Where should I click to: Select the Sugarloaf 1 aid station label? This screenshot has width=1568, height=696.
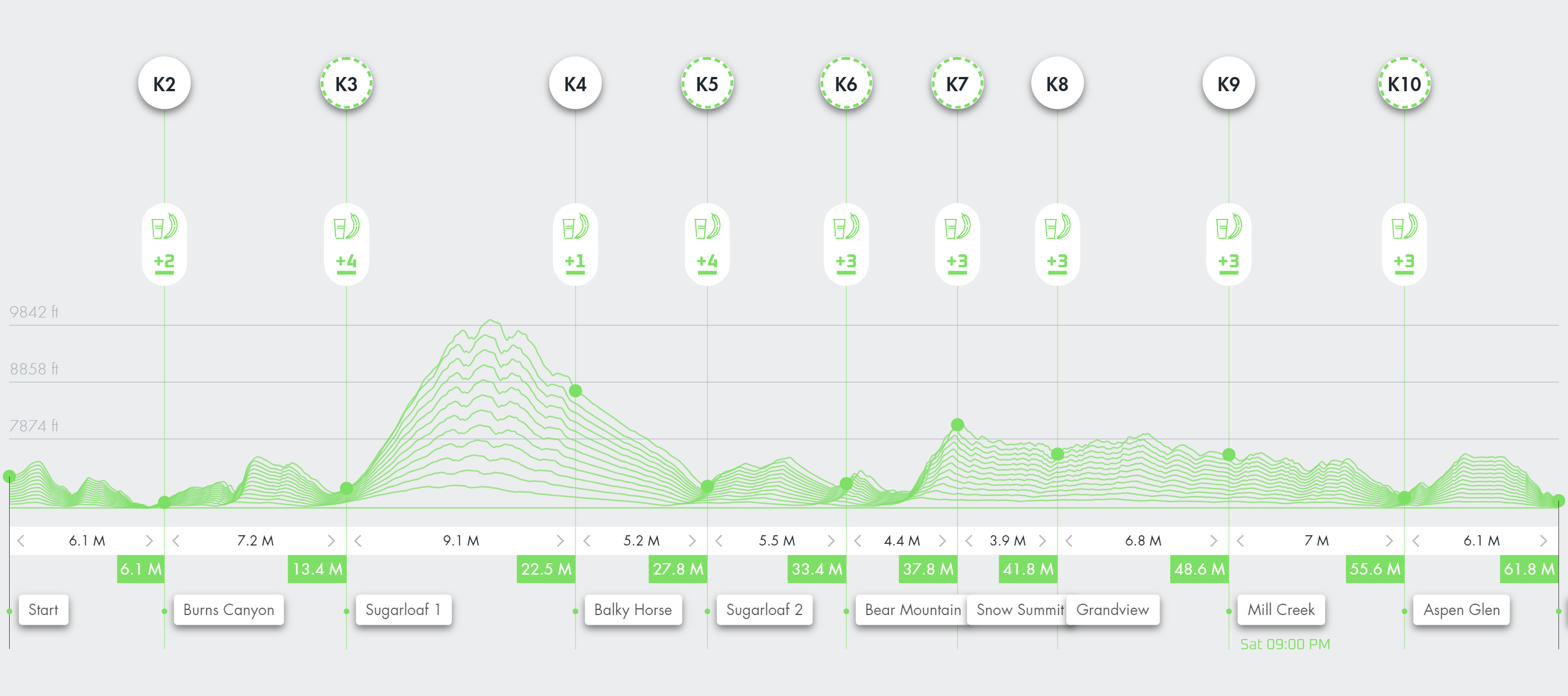click(403, 610)
